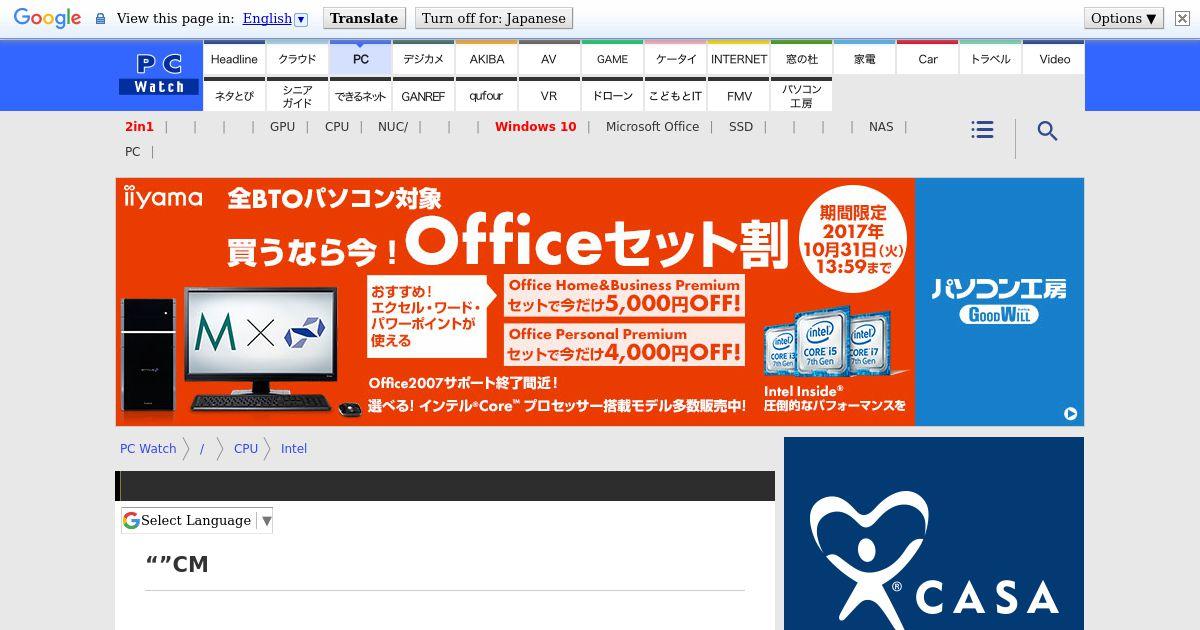Click the ad play arrow icon

click(1070, 413)
